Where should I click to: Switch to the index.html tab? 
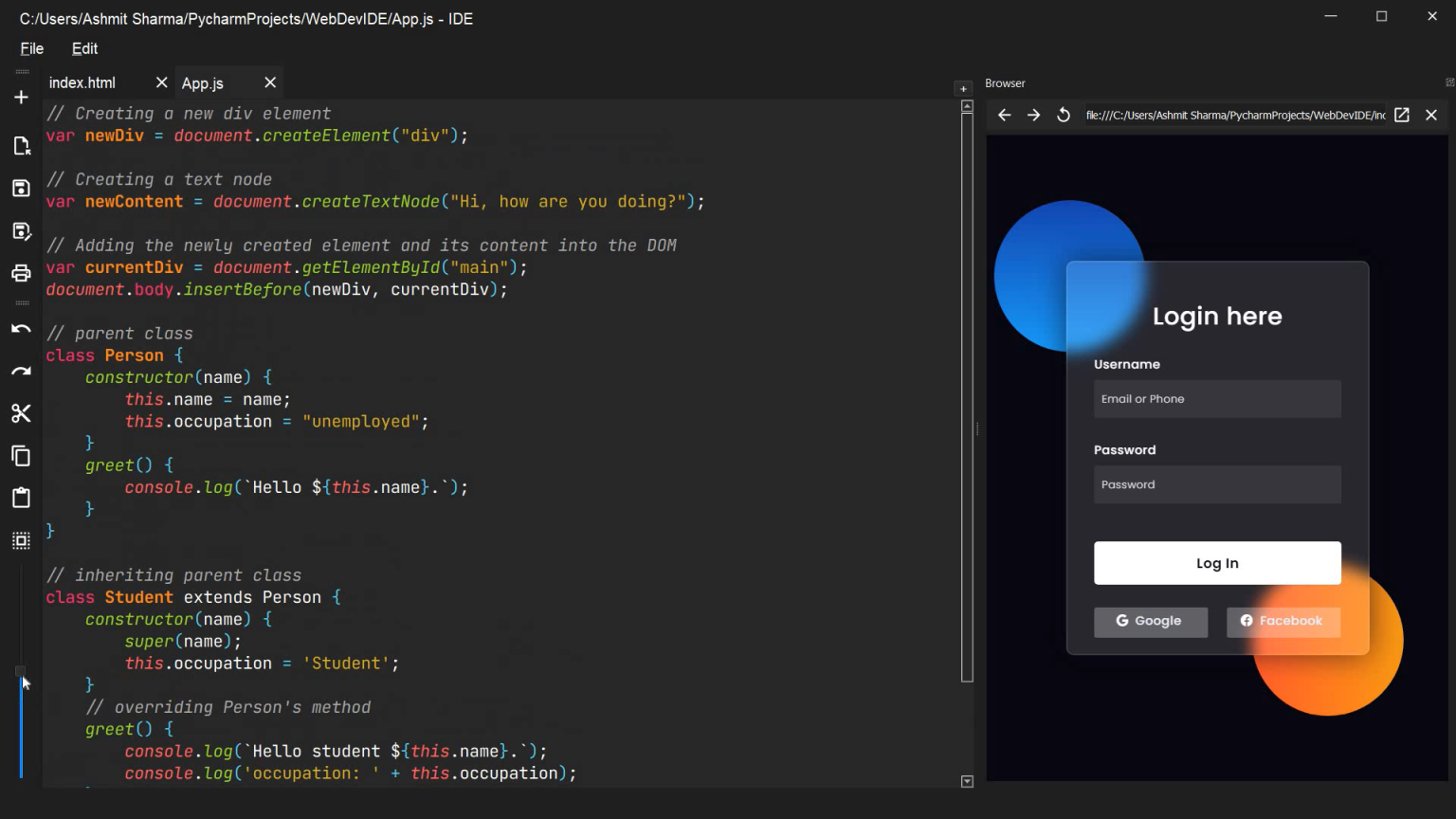[x=83, y=82]
